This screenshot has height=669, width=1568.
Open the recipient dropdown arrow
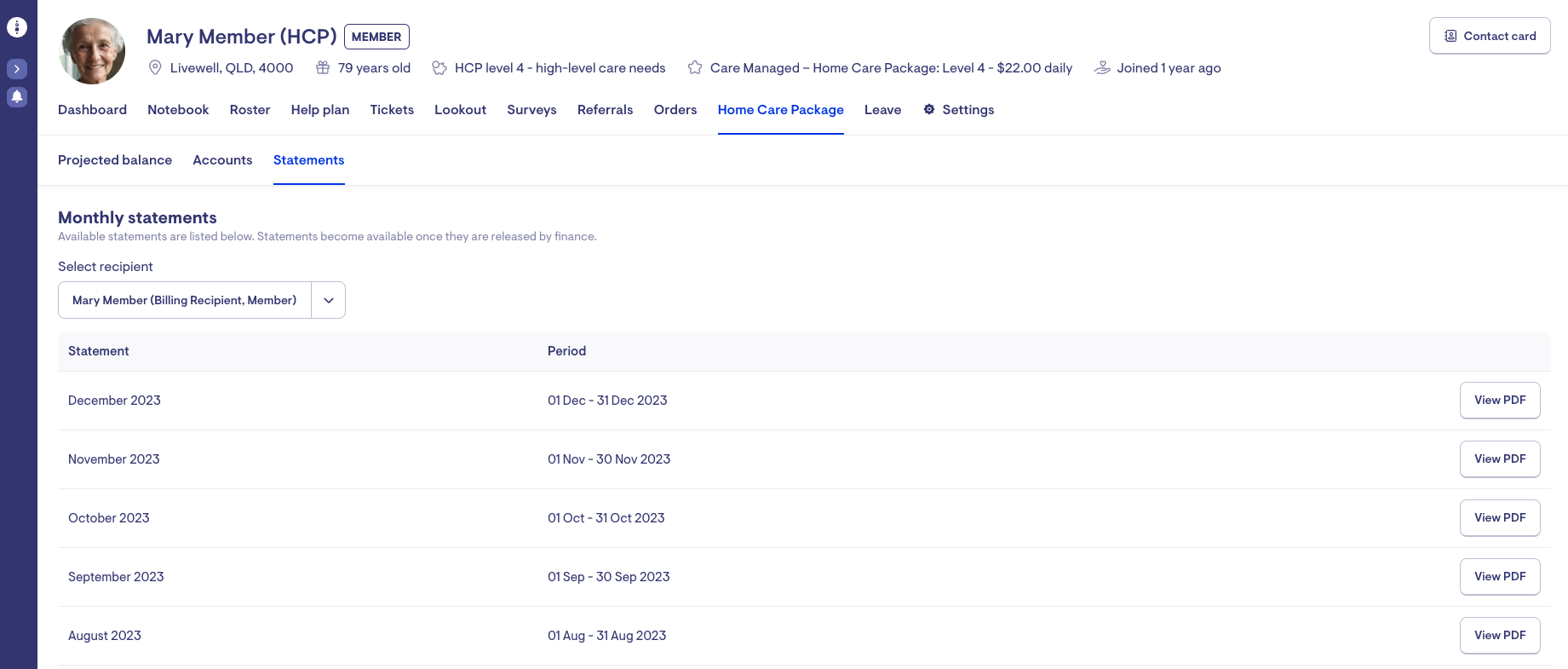328,300
